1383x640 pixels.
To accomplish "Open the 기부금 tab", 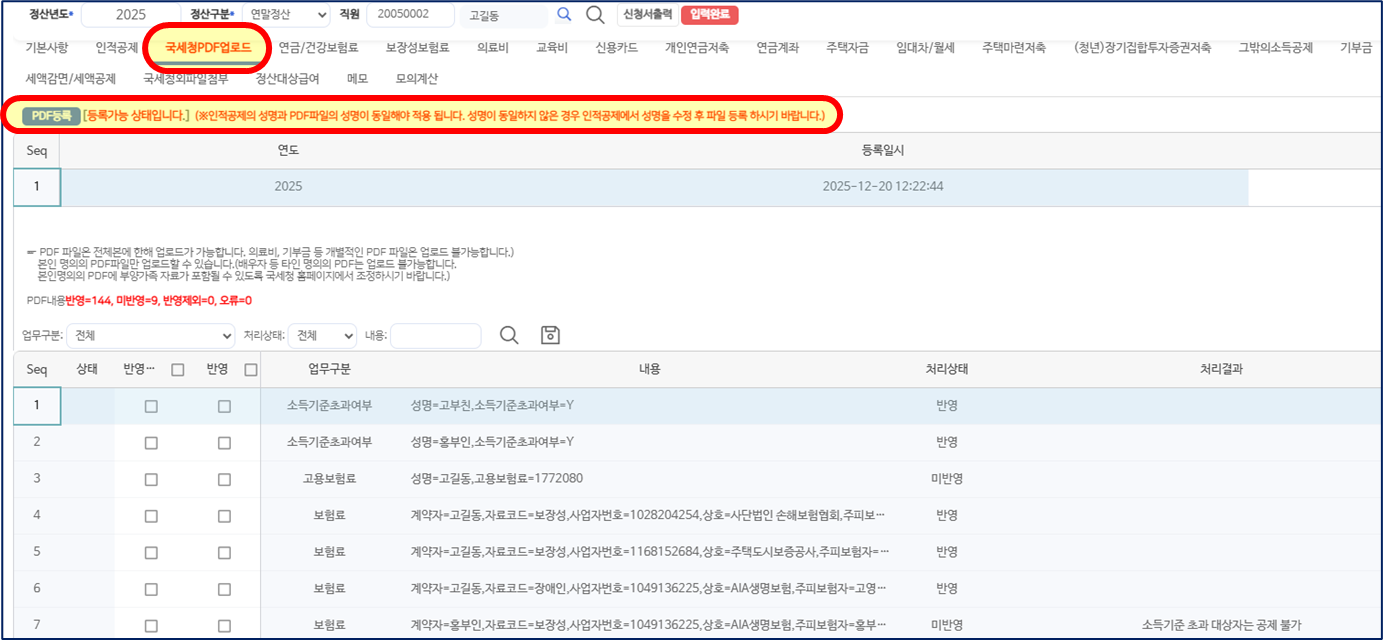I will click(x=1356, y=47).
